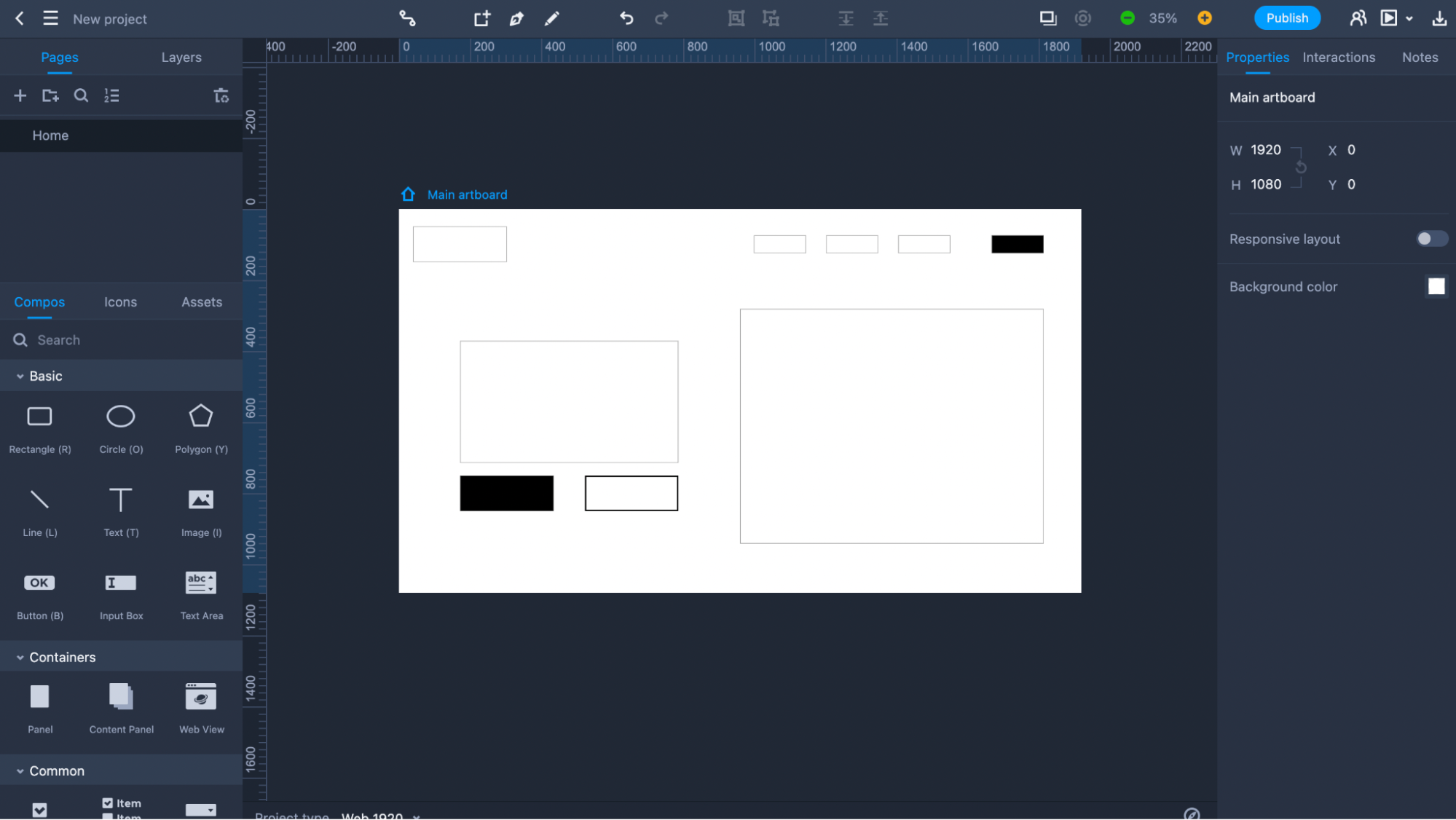Open the Home page

[50, 135]
